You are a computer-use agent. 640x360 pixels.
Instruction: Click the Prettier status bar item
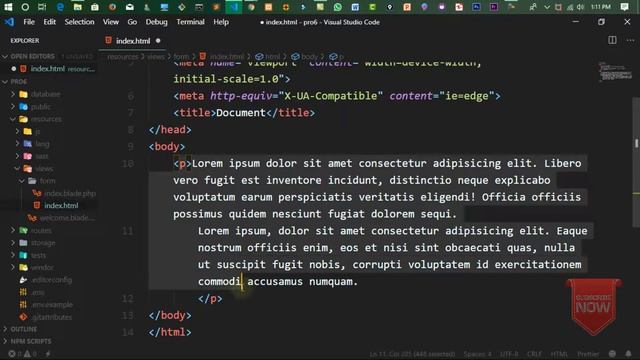click(x=588, y=354)
